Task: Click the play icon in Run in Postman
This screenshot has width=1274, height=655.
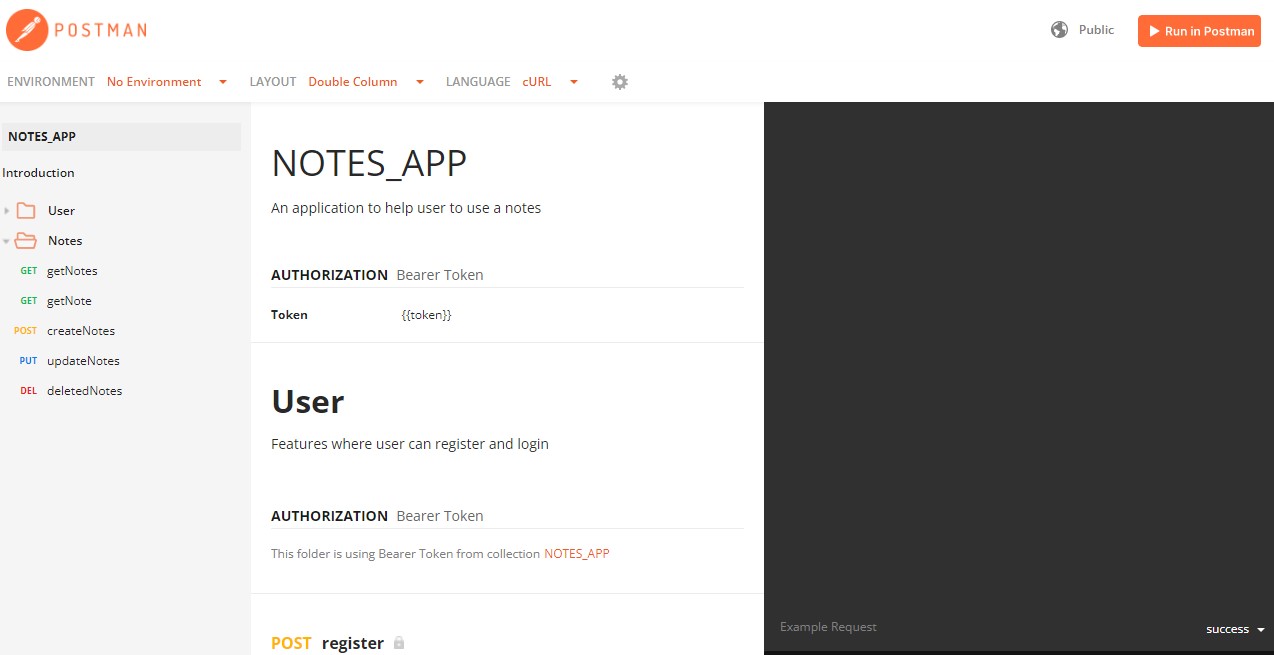Action: coord(1154,31)
